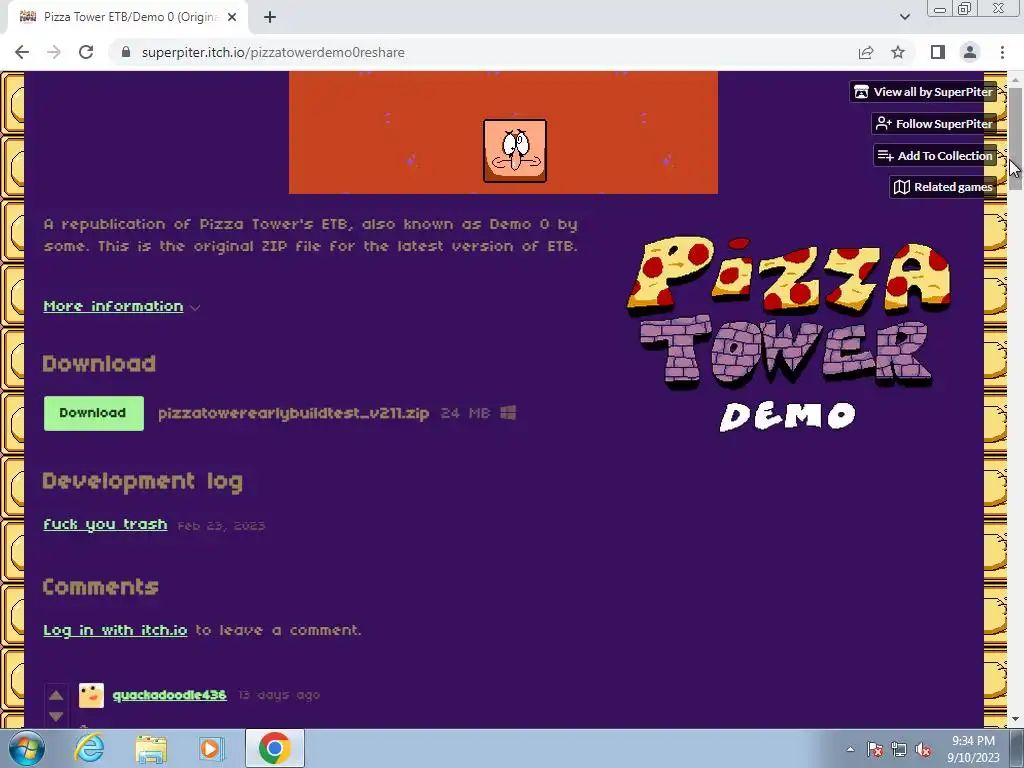Viewport: 1024px width, 768px height.
Task: Add game to collection
Action: click(x=935, y=155)
